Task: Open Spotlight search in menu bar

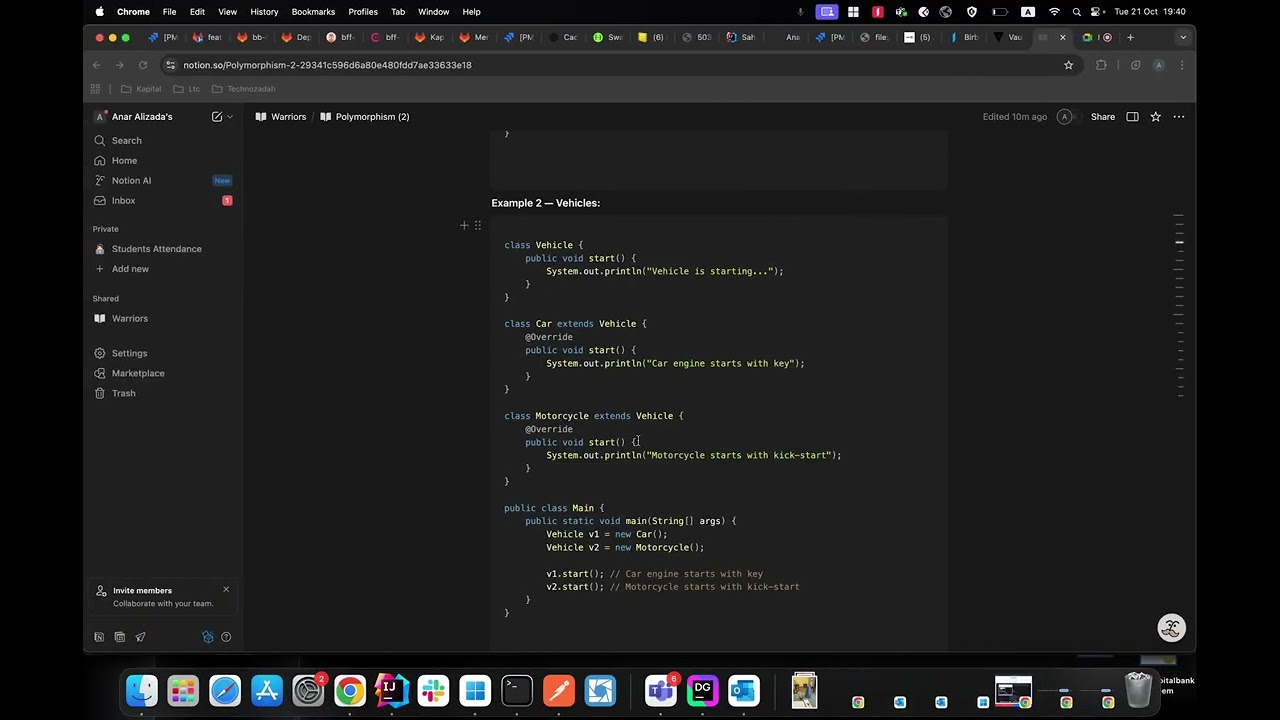Action: [x=1076, y=12]
